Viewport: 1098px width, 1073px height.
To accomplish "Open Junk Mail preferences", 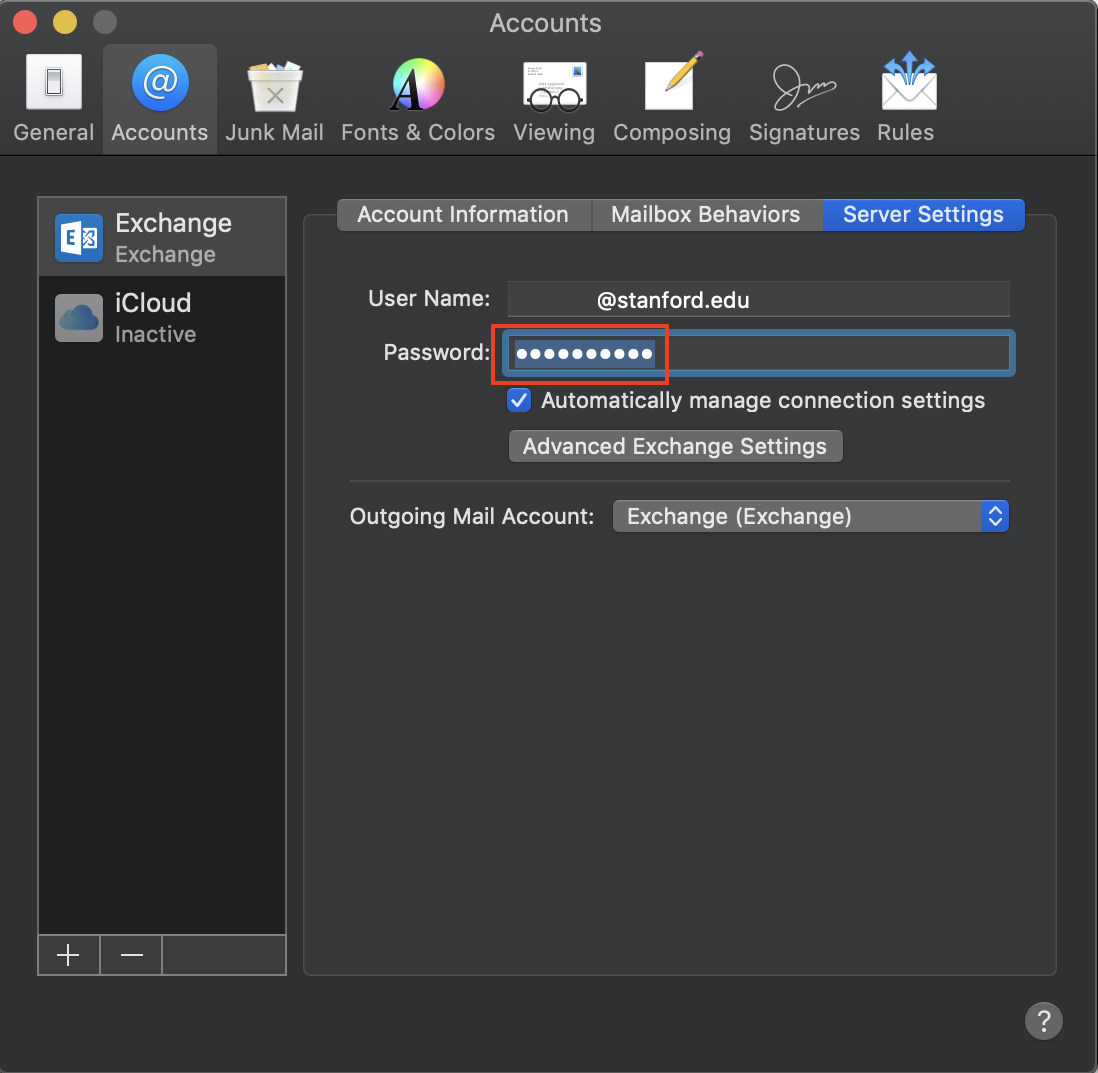I will coord(274,99).
